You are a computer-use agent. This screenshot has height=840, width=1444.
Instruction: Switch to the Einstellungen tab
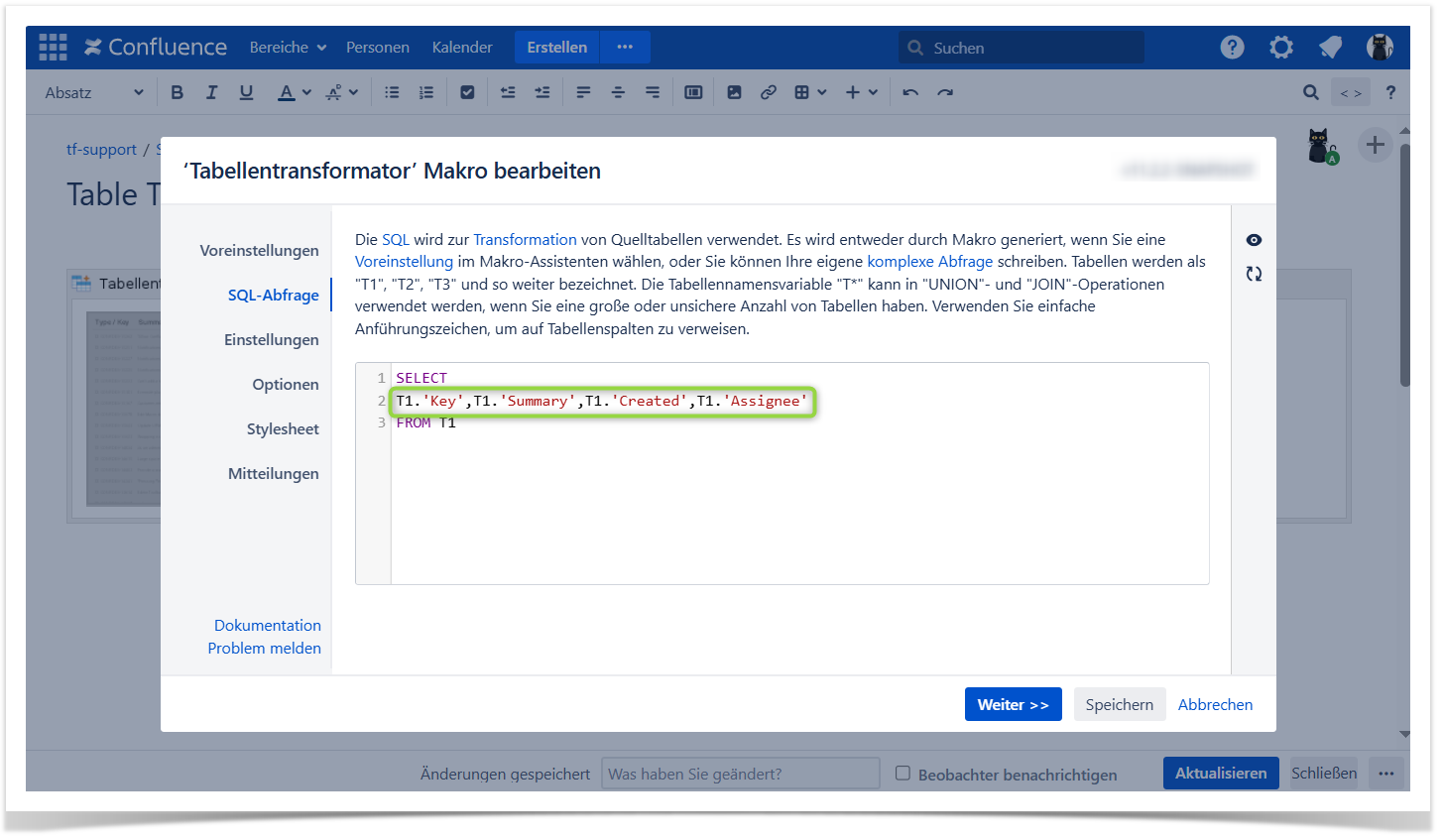tap(271, 339)
